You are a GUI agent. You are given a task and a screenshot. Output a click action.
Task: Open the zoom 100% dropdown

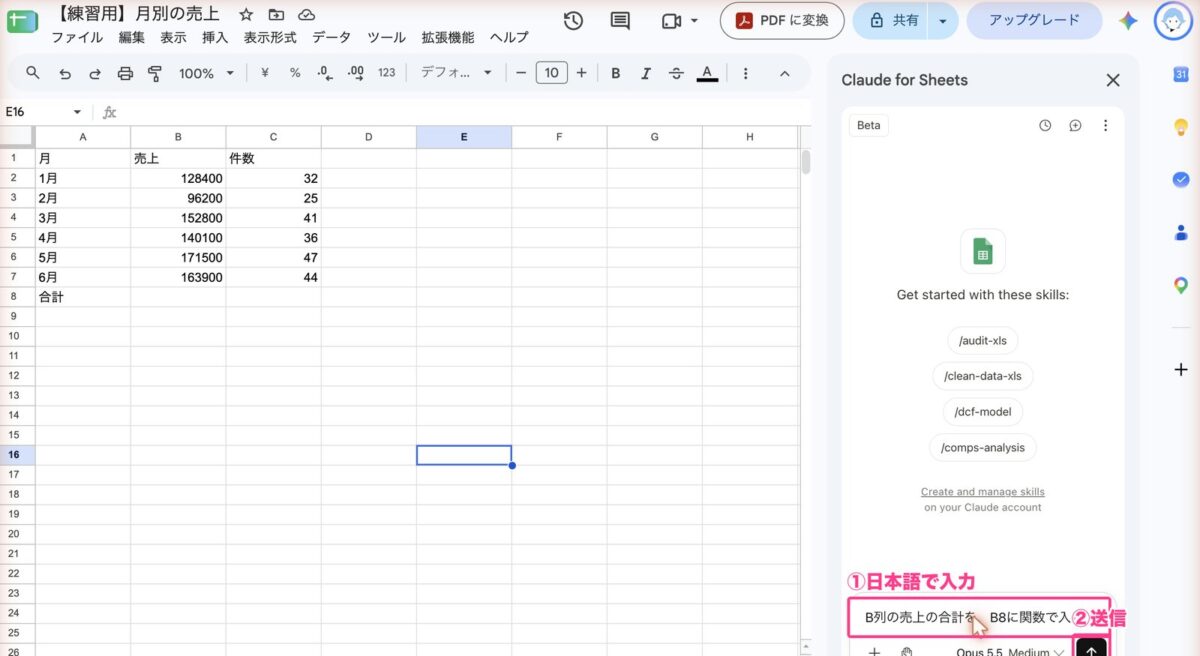(206, 73)
